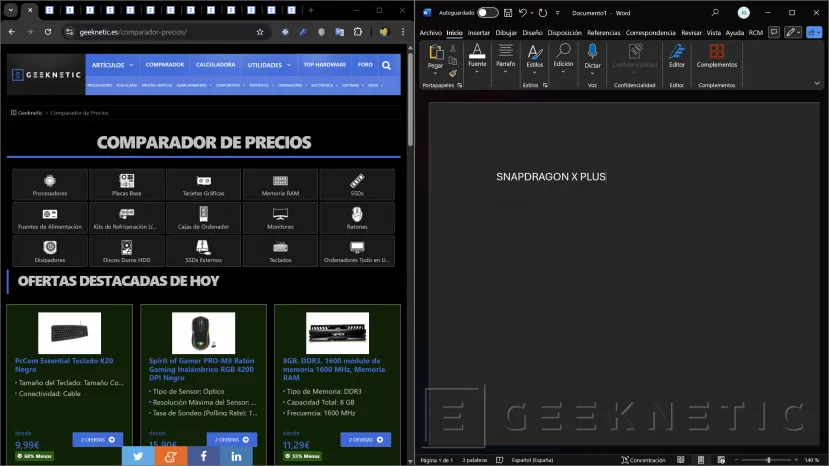
Task: Open the Archivo menu in Word
Action: pos(430,33)
